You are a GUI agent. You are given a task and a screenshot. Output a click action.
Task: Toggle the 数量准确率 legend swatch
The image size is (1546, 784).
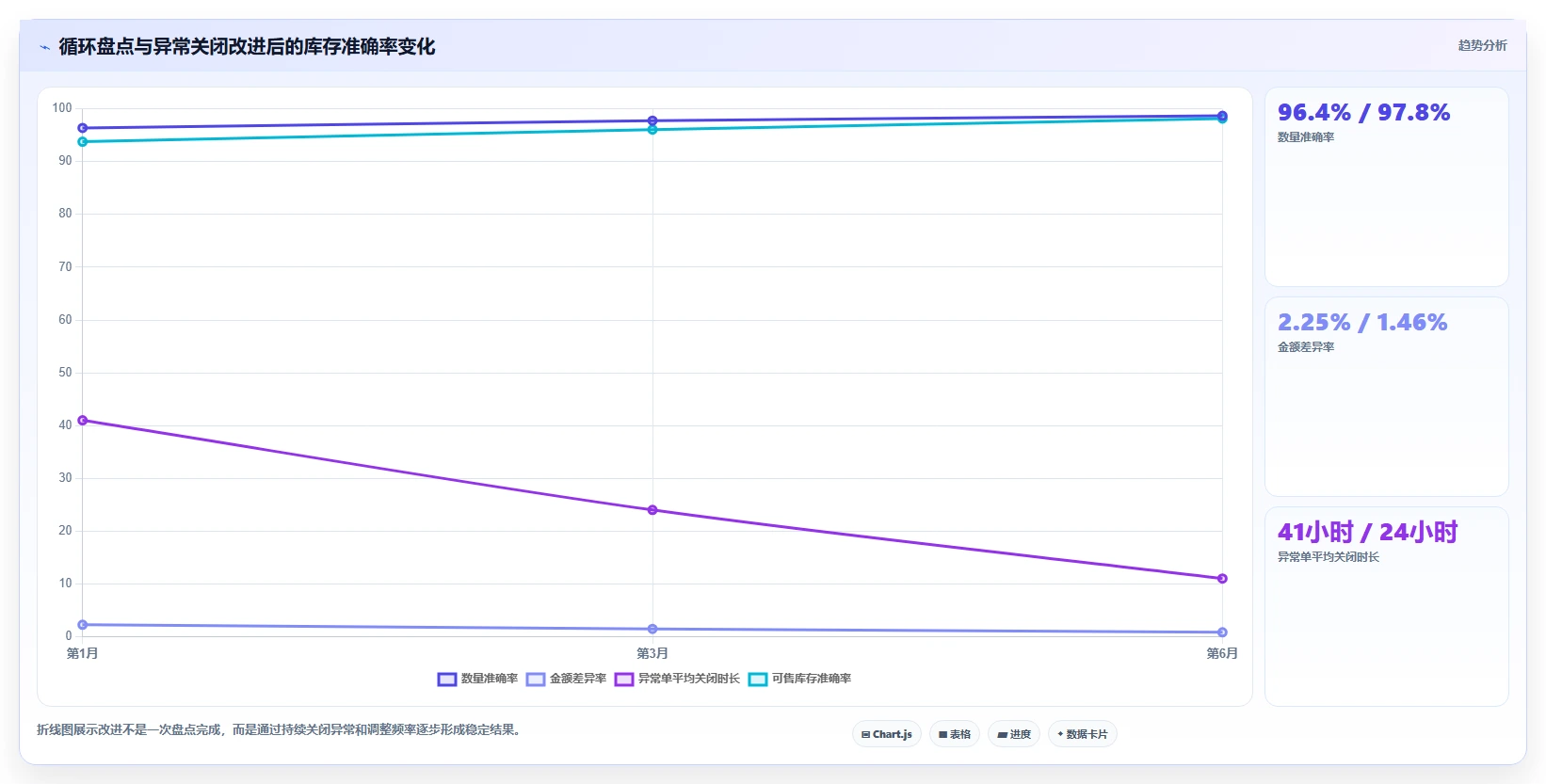click(447, 680)
